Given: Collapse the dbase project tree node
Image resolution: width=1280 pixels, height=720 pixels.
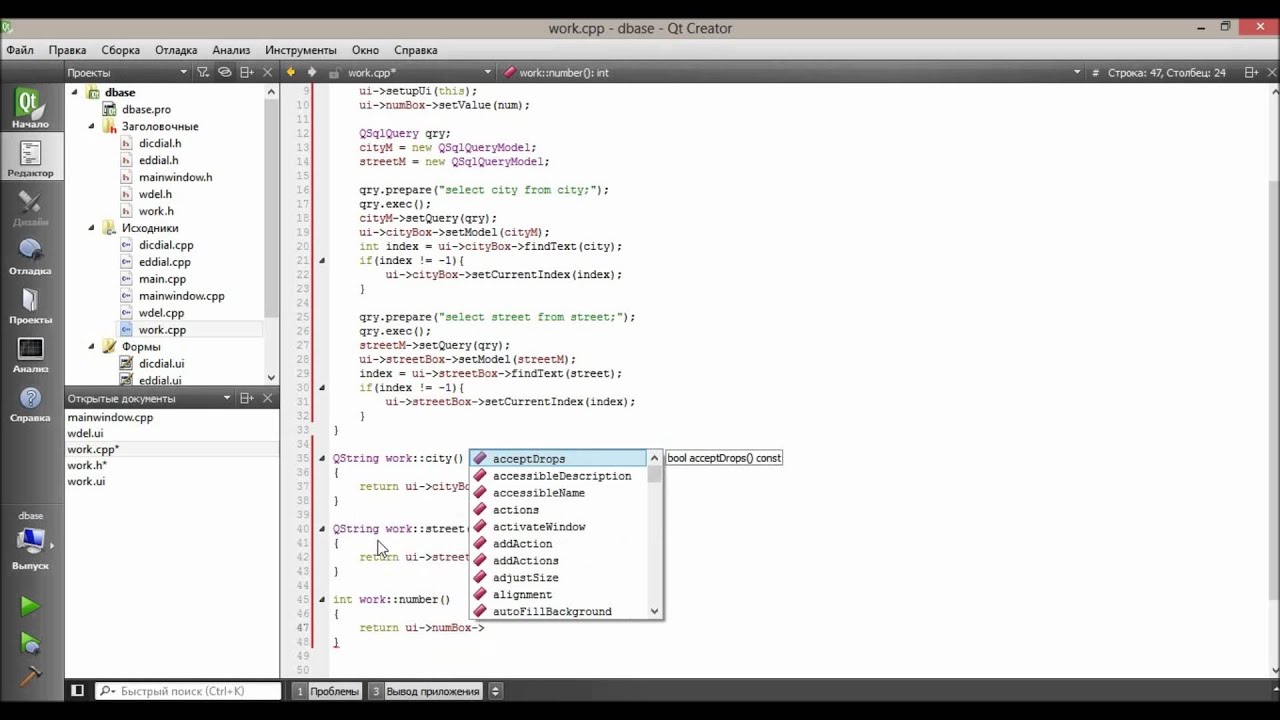Looking at the screenshot, I should tap(74, 92).
